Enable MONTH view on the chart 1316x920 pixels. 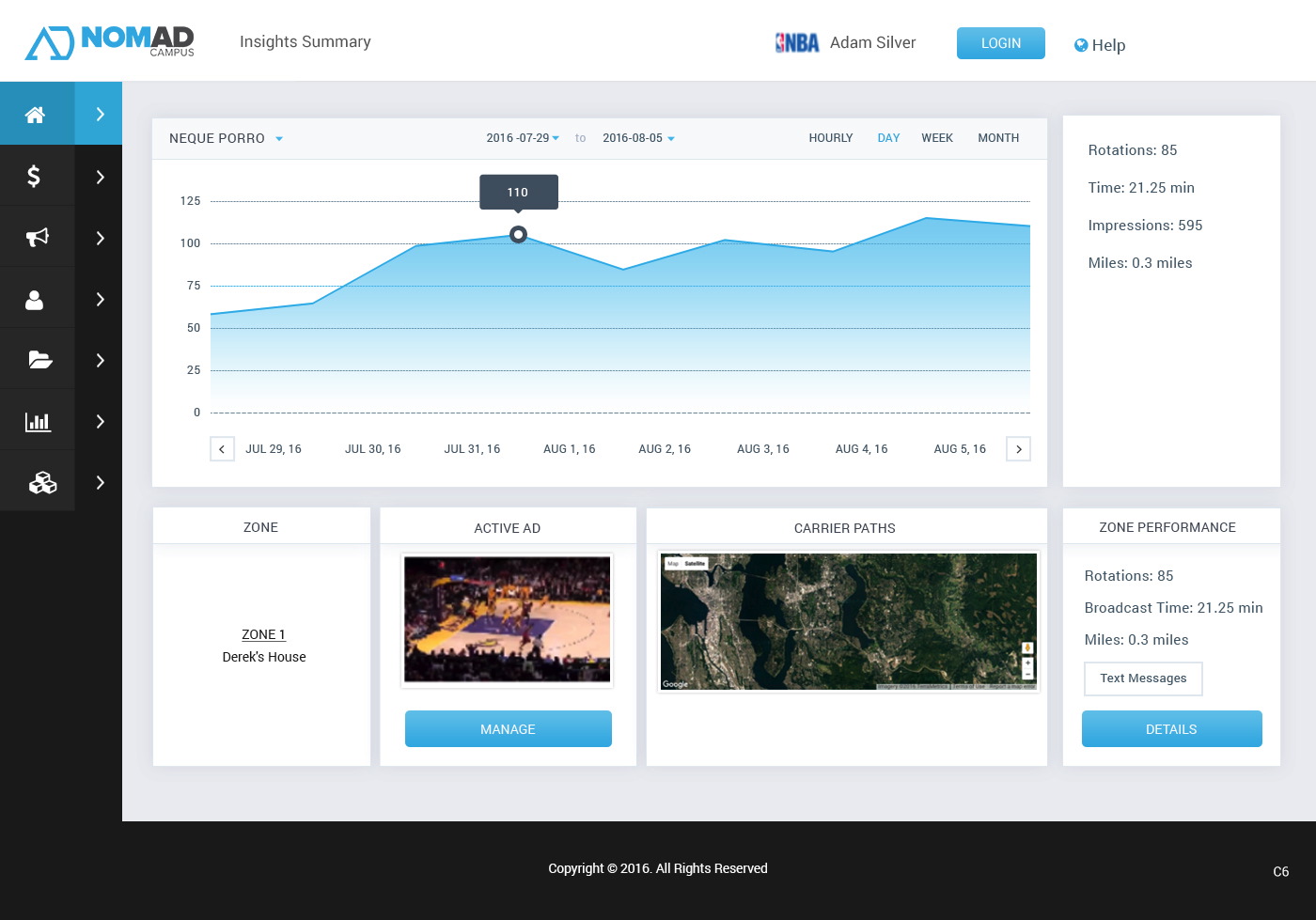coord(997,138)
